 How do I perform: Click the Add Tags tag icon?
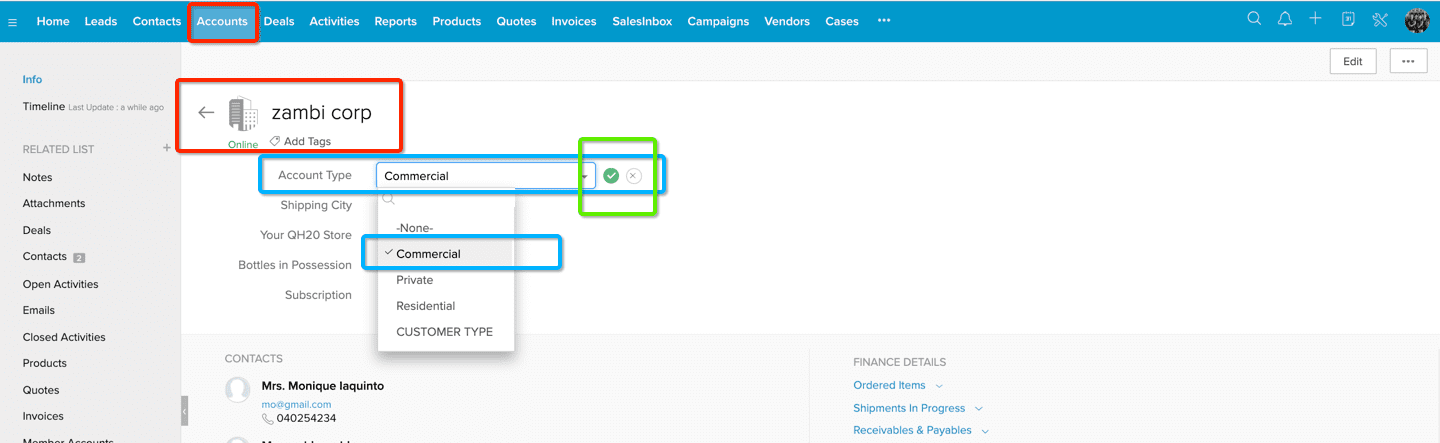coord(275,141)
